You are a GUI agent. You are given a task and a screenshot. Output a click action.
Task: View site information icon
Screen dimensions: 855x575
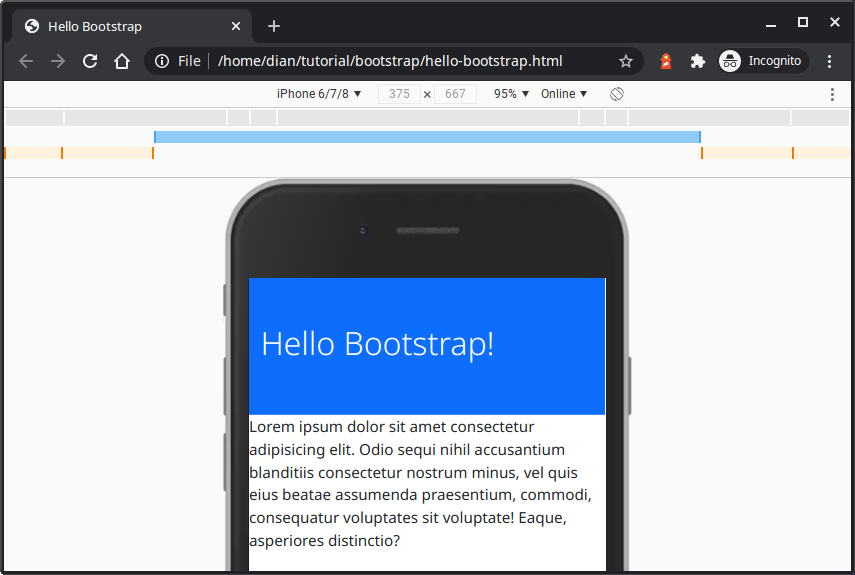click(x=162, y=61)
